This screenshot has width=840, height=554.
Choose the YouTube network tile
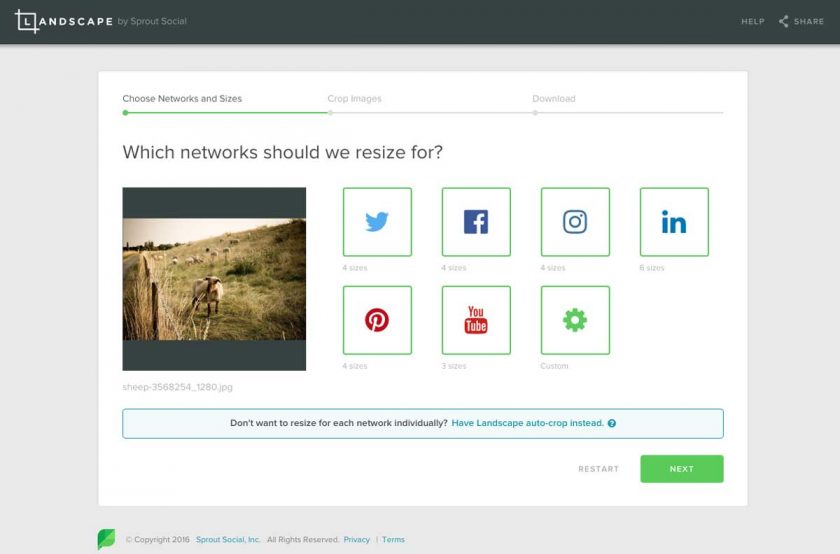(x=476, y=320)
